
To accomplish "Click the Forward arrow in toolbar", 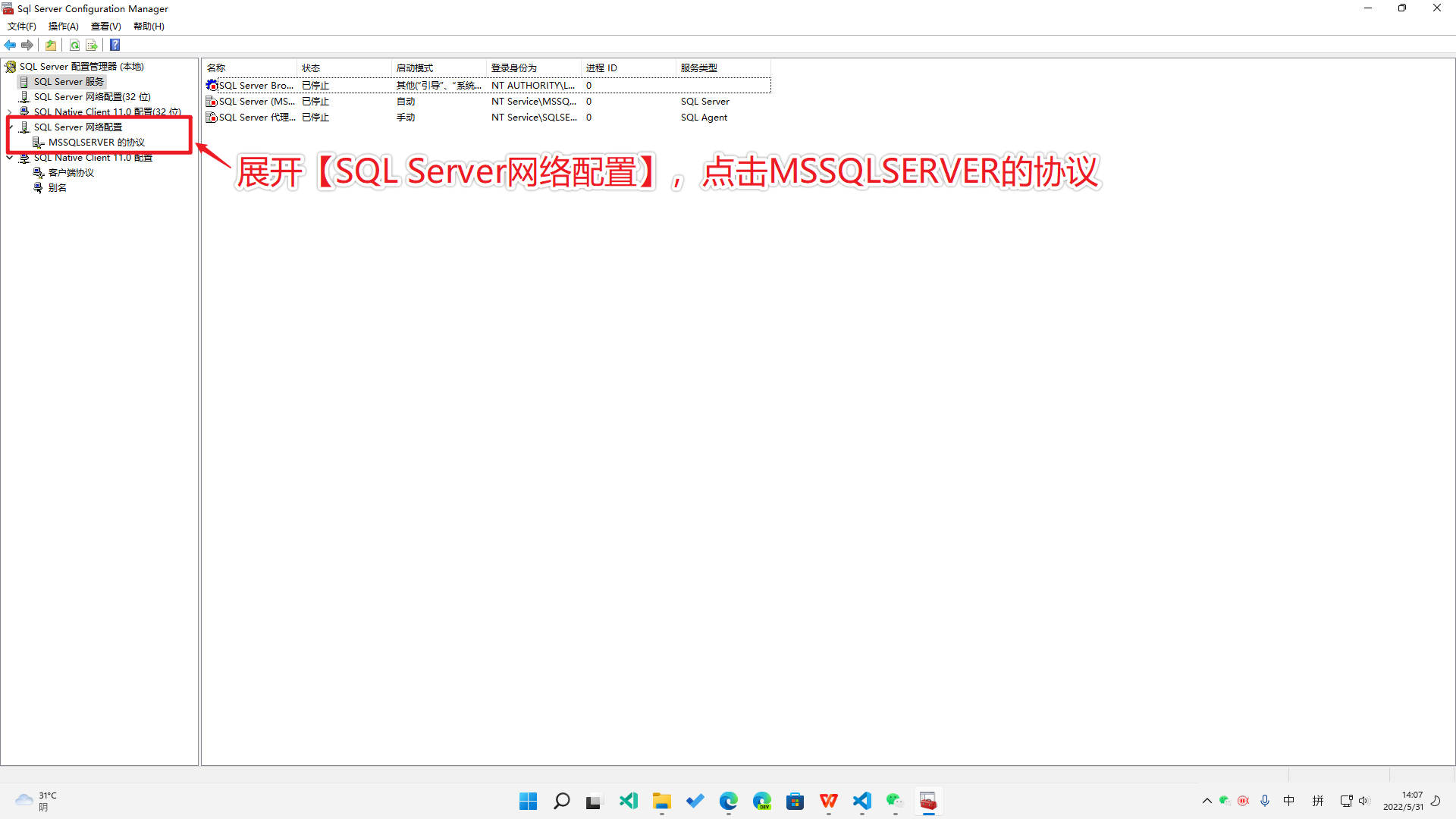I will tap(27, 45).
